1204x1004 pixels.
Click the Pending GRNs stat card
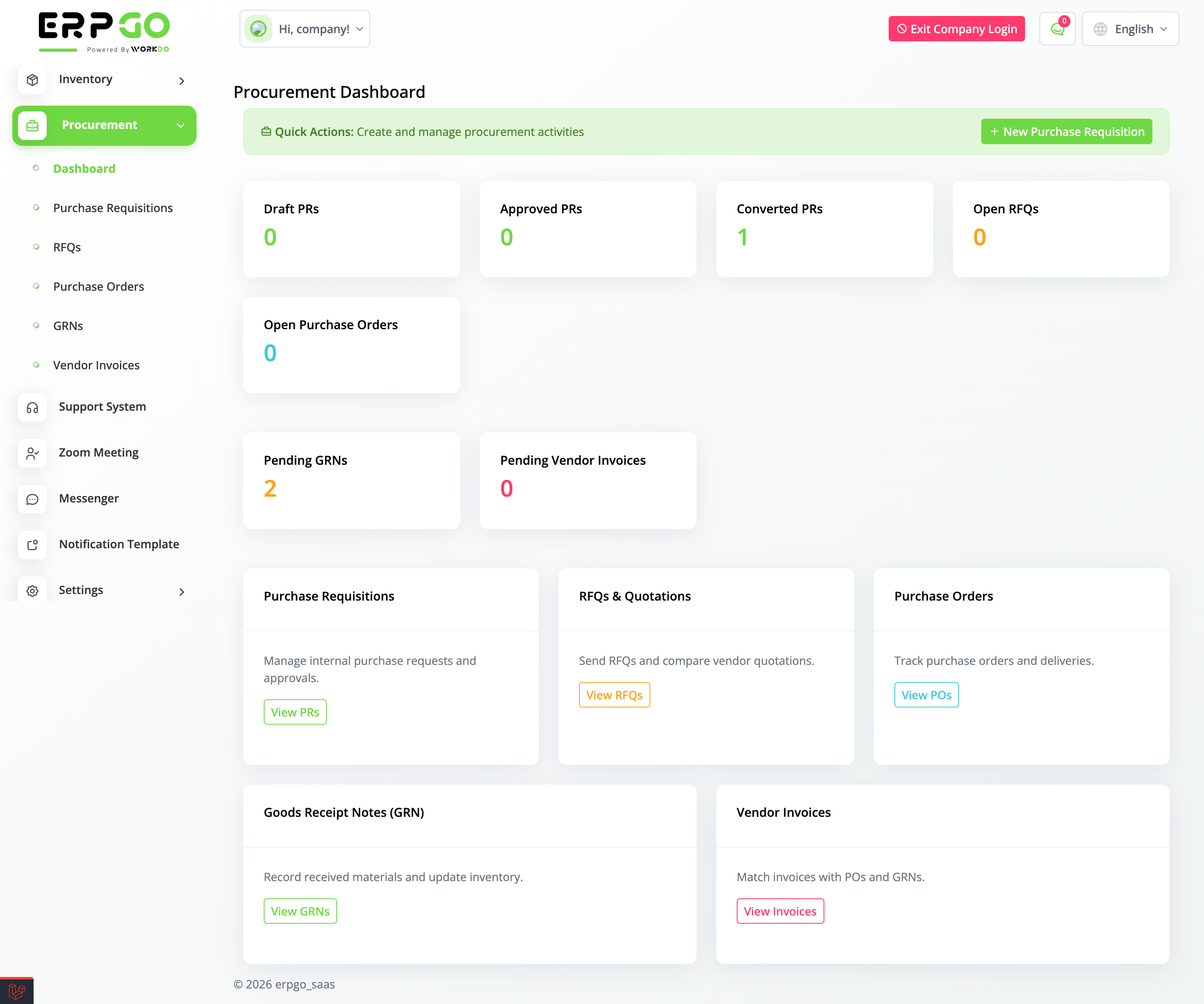(351, 480)
